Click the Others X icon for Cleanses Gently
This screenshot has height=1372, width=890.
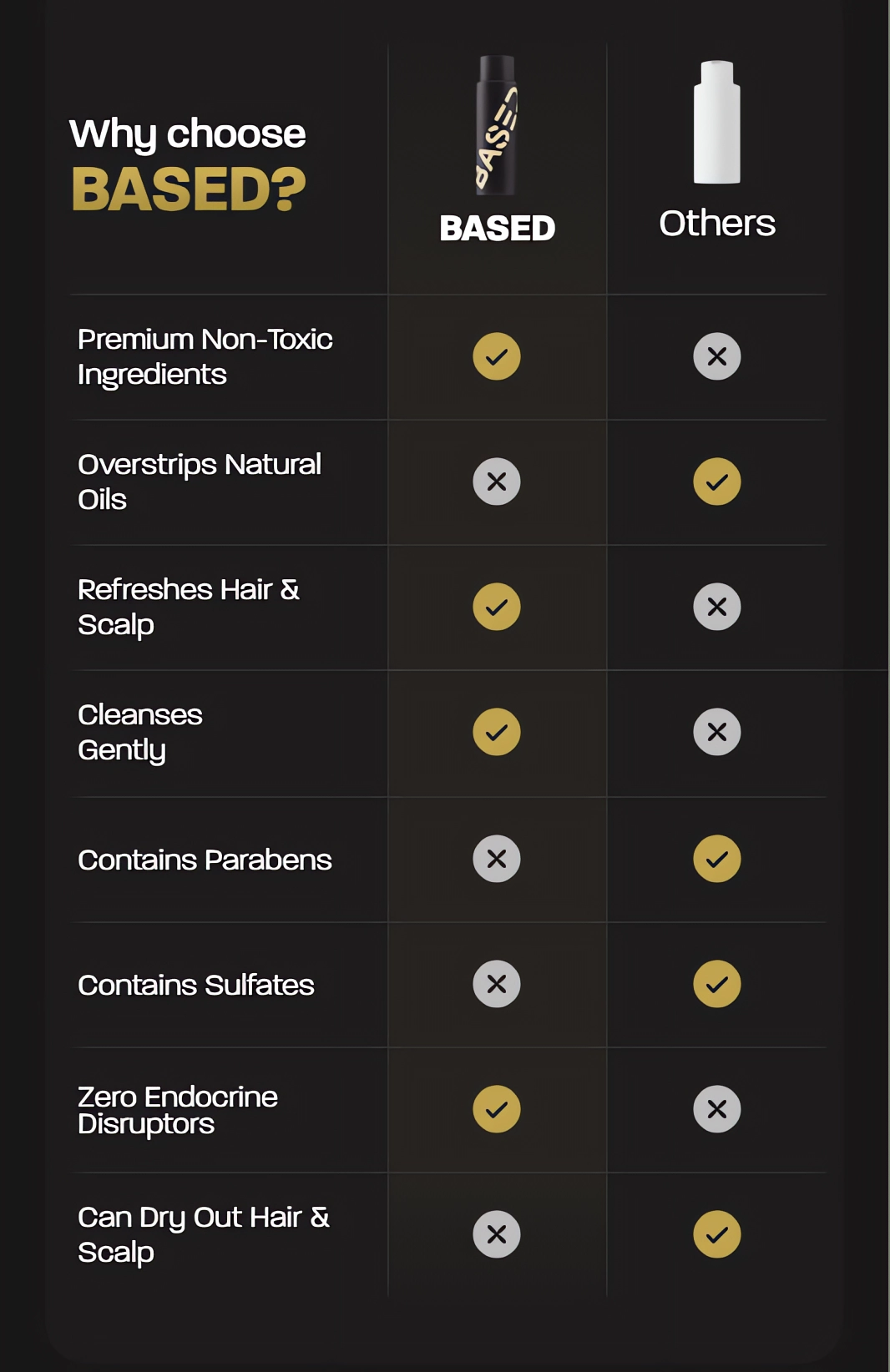[x=717, y=732]
